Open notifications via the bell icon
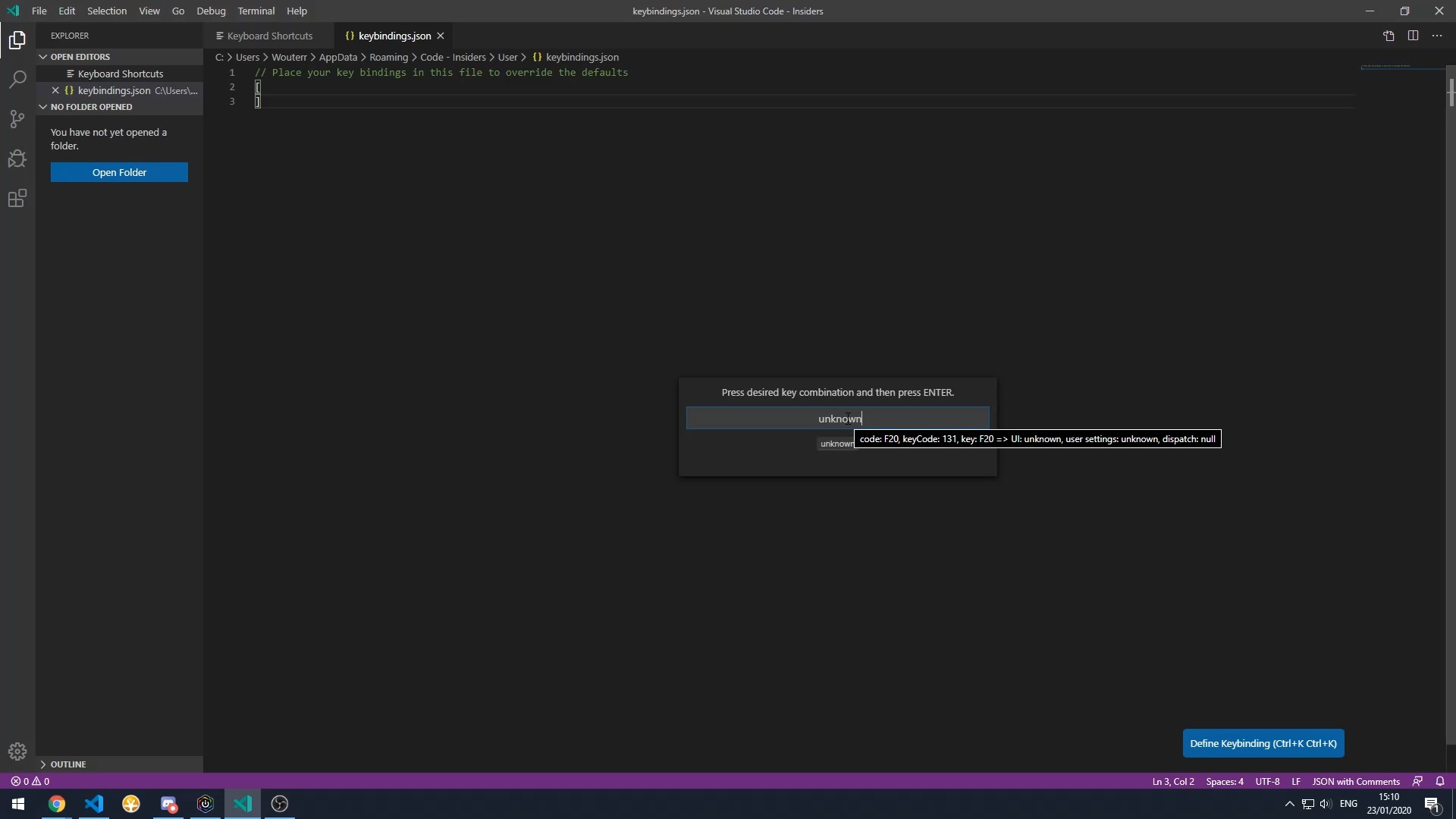This screenshot has height=819, width=1456. pyautogui.click(x=1442, y=781)
